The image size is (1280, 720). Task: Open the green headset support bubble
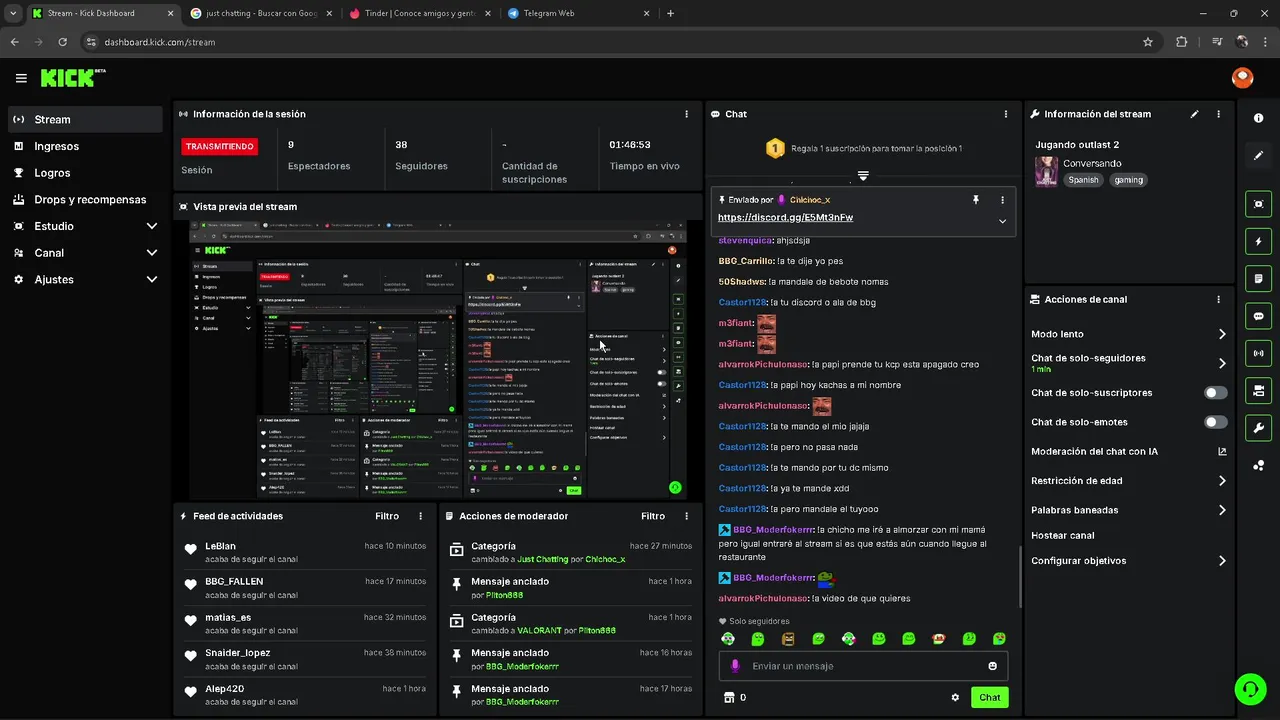tap(1249, 689)
